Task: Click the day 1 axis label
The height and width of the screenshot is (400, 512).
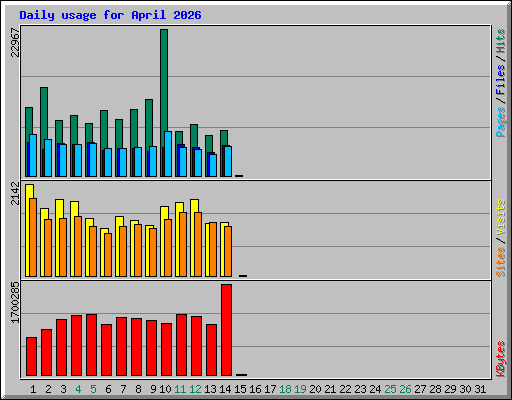Action: [x=33, y=389]
